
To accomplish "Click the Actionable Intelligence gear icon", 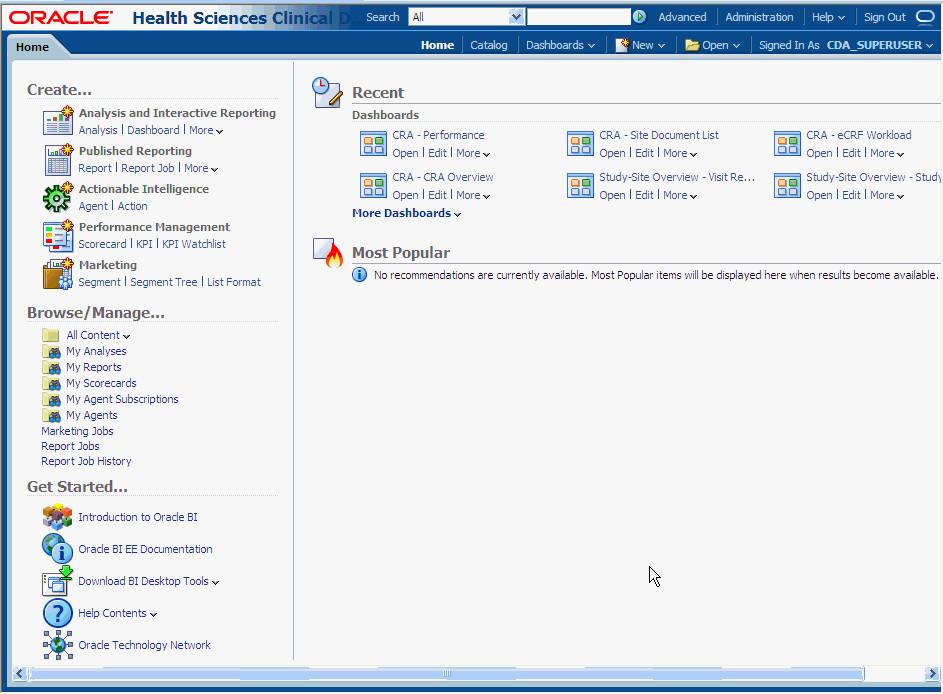I will pyautogui.click(x=58, y=197).
